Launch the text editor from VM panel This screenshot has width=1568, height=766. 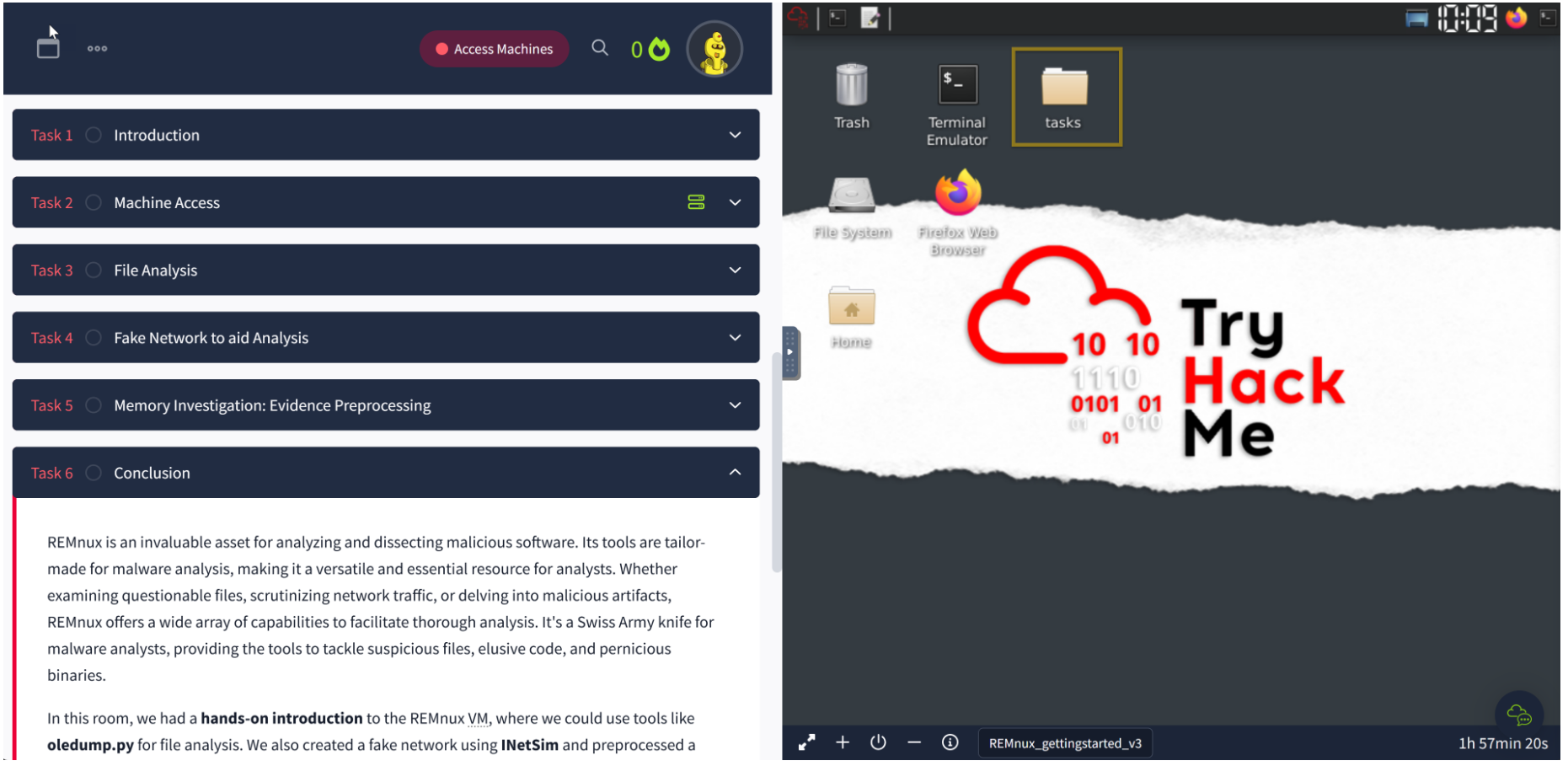pyautogui.click(x=870, y=18)
